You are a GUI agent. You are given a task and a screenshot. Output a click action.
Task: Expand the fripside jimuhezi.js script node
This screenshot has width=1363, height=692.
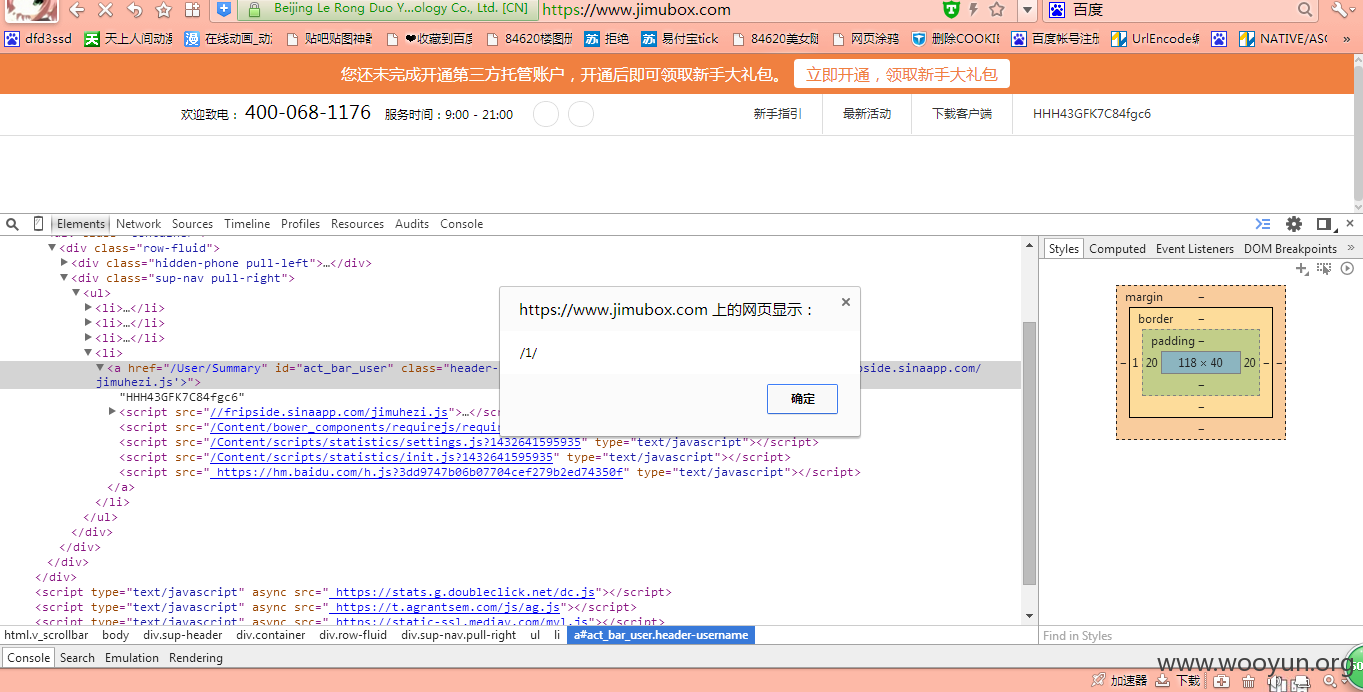coord(112,412)
